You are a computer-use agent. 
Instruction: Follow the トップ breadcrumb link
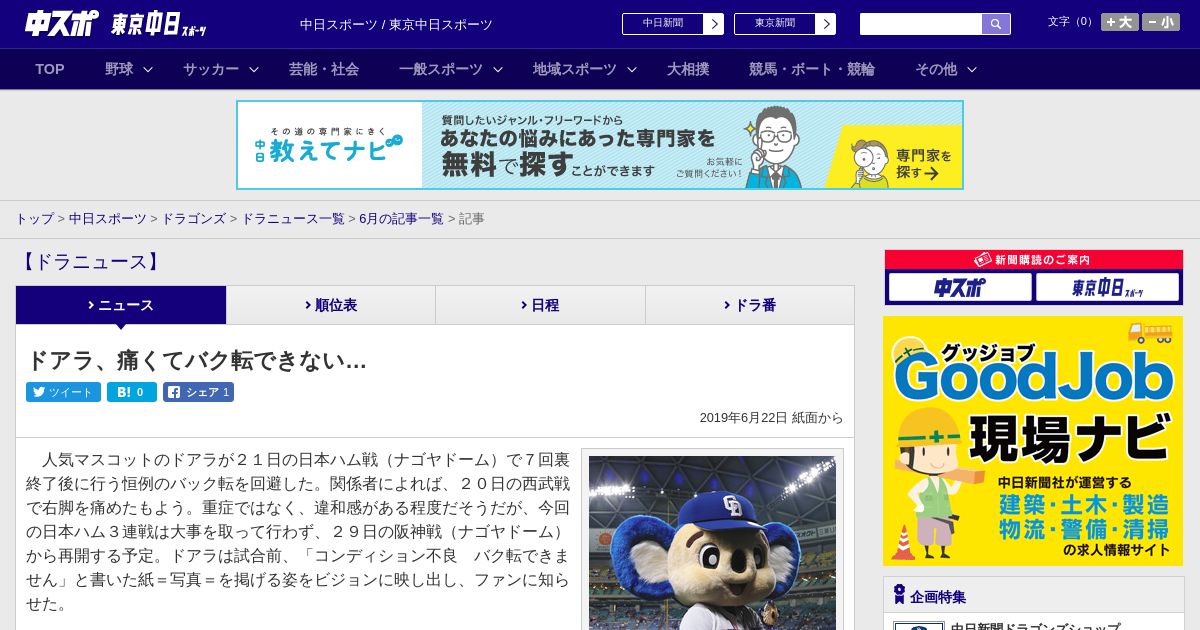34,219
